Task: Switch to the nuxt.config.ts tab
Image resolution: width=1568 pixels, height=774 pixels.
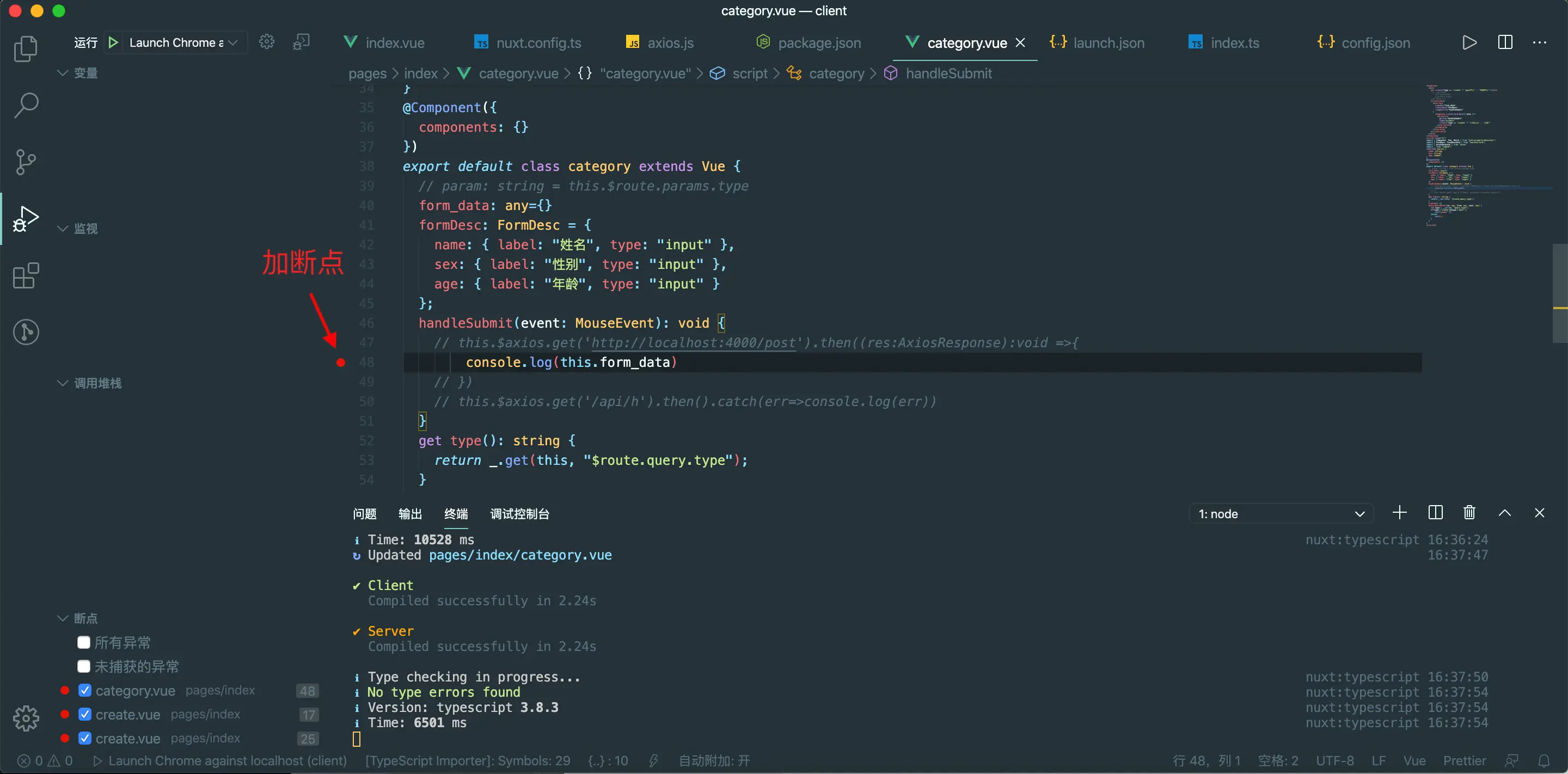Action: pyautogui.click(x=538, y=42)
